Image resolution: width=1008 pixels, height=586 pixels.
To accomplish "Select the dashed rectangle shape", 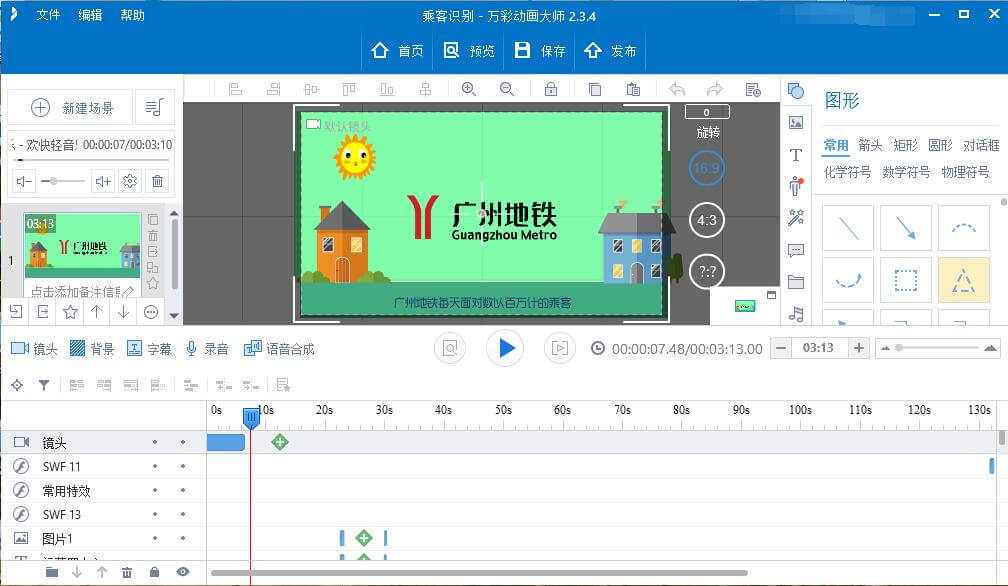I will tap(906, 280).
